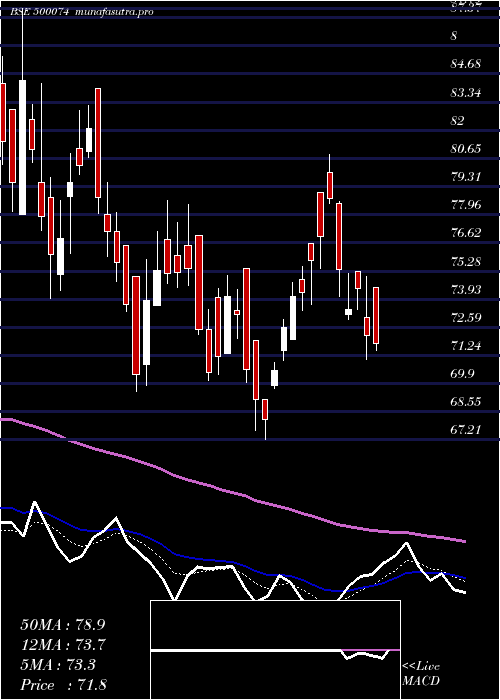Select the 84.68 price axis label
The width and height of the screenshot is (500, 700).
pos(466,64)
